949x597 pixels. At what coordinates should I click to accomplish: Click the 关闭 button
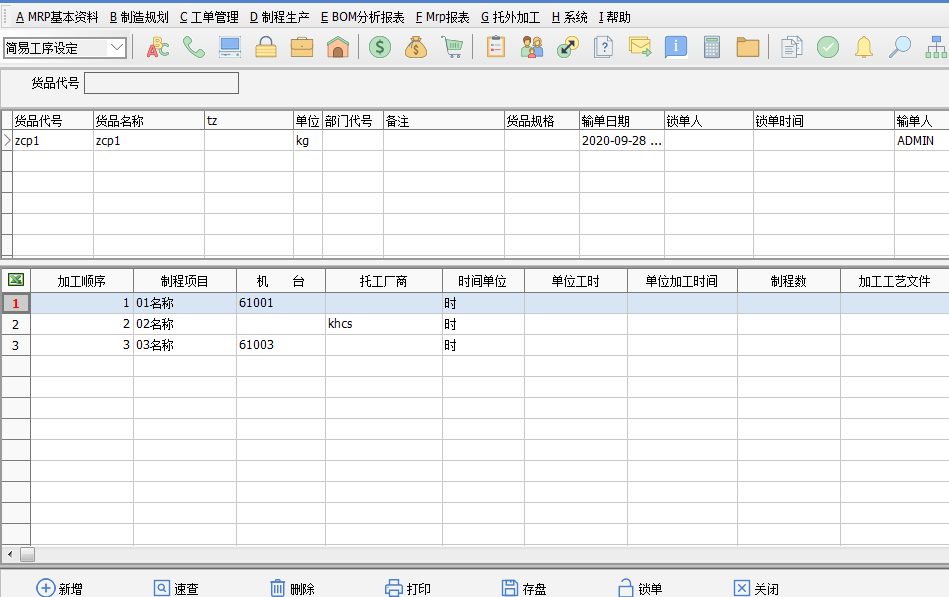[756, 588]
